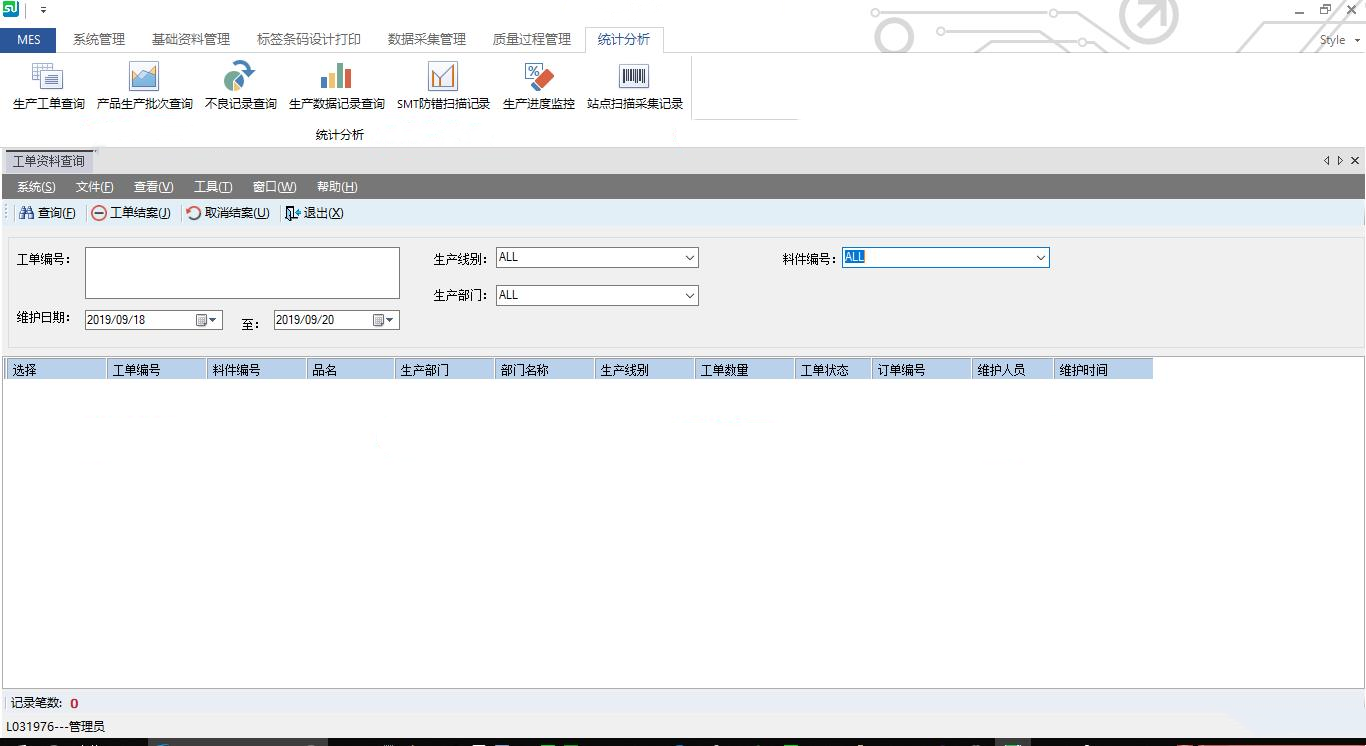Sort by 工单编号 column header
The width and height of the screenshot is (1366, 746).
[156, 370]
